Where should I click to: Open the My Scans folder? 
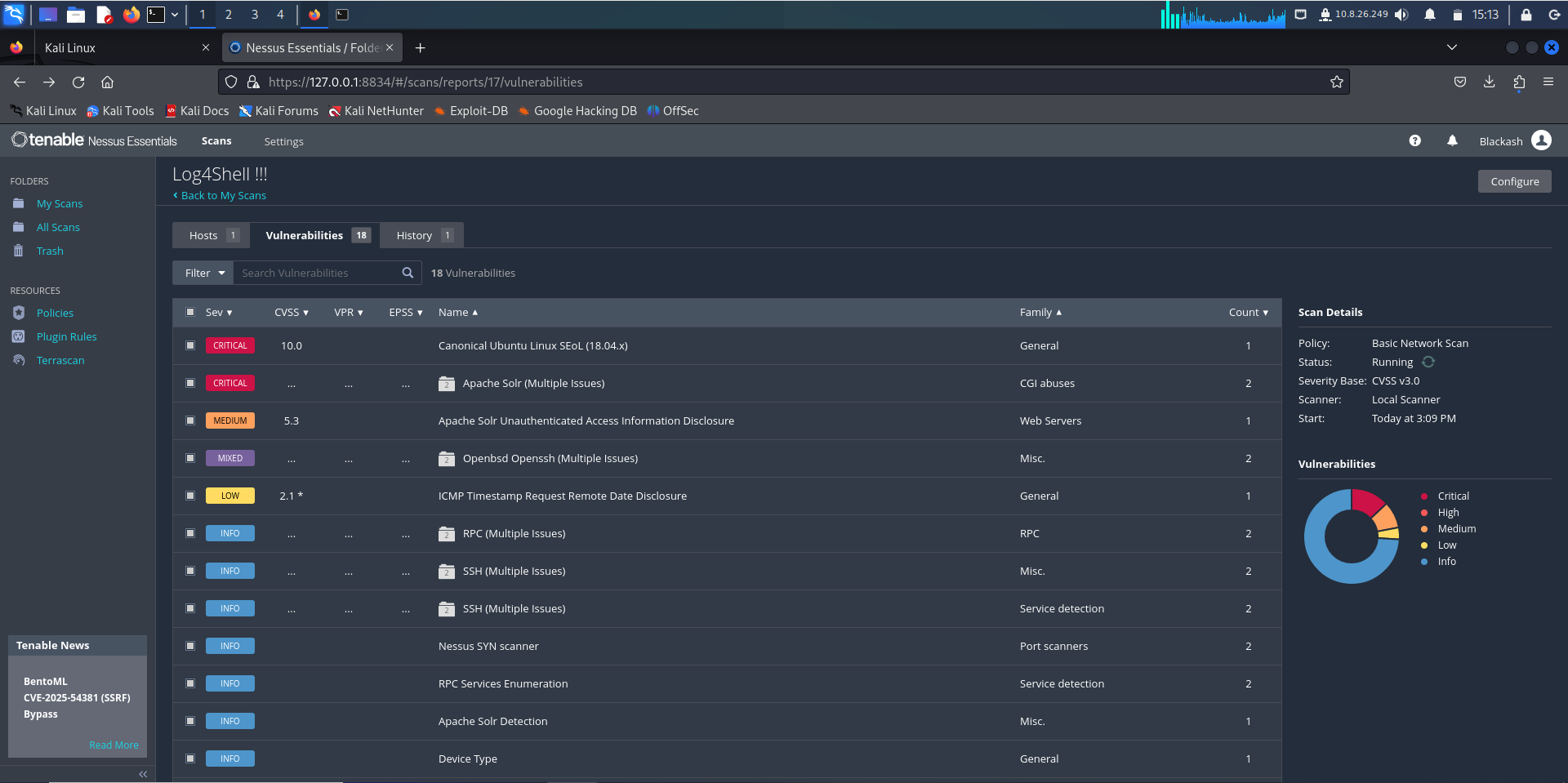pos(60,204)
